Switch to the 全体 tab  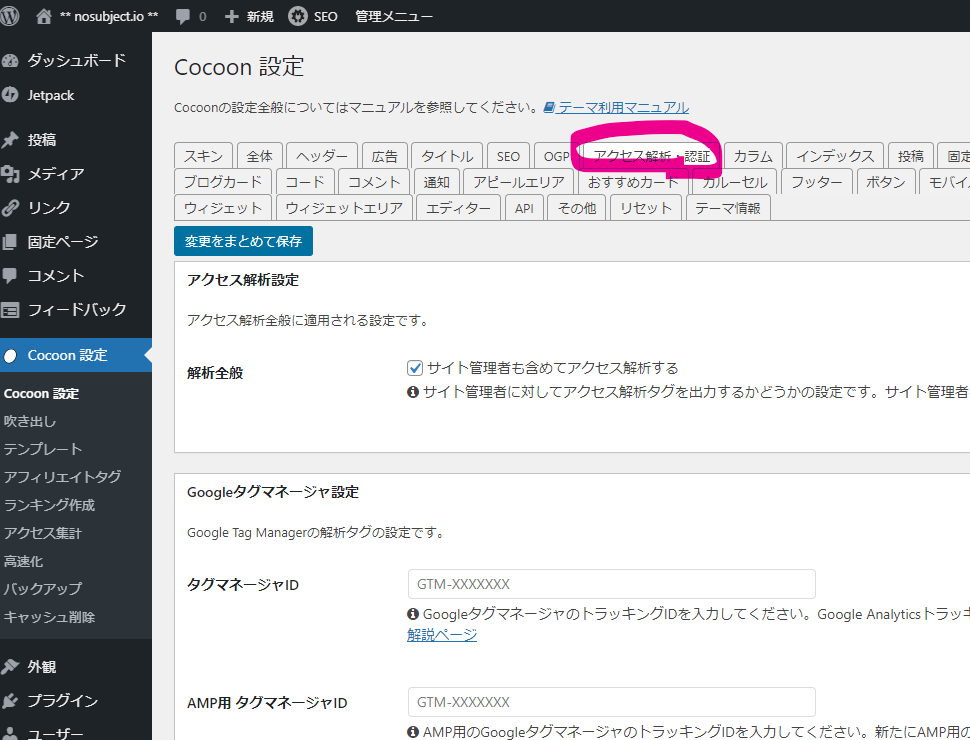click(x=260, y=155)
